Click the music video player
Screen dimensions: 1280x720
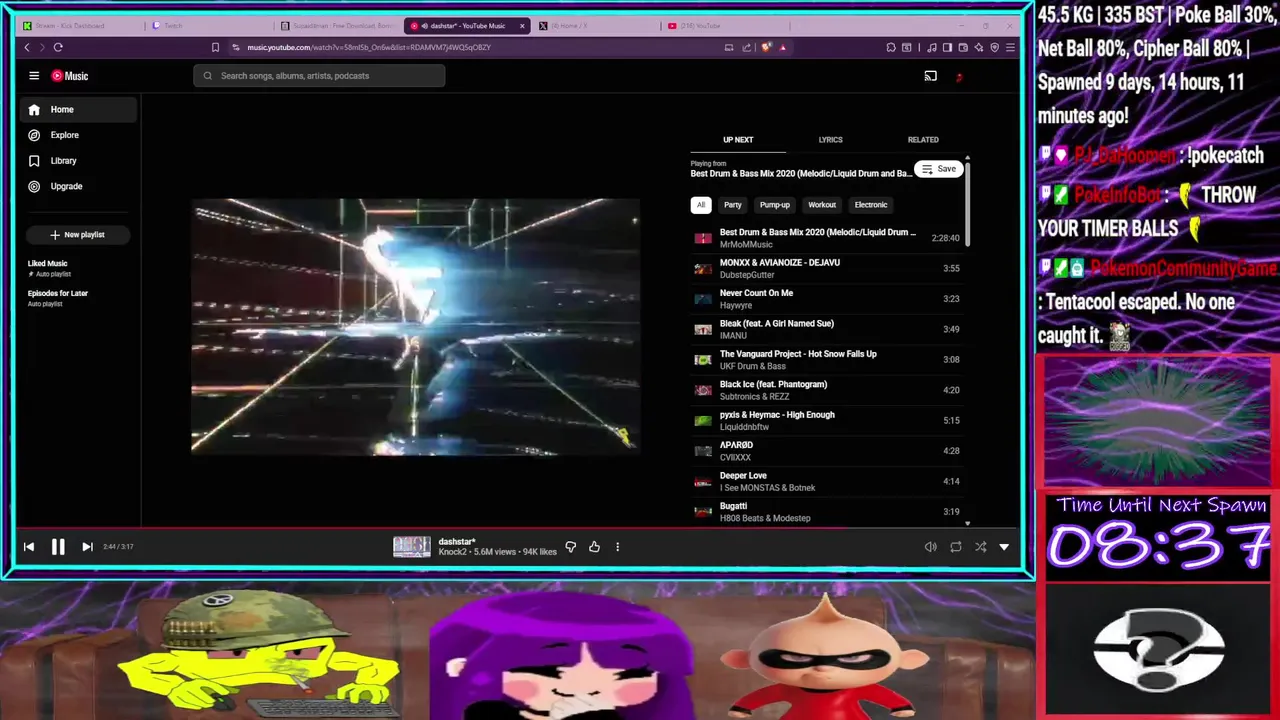[415, 326]
